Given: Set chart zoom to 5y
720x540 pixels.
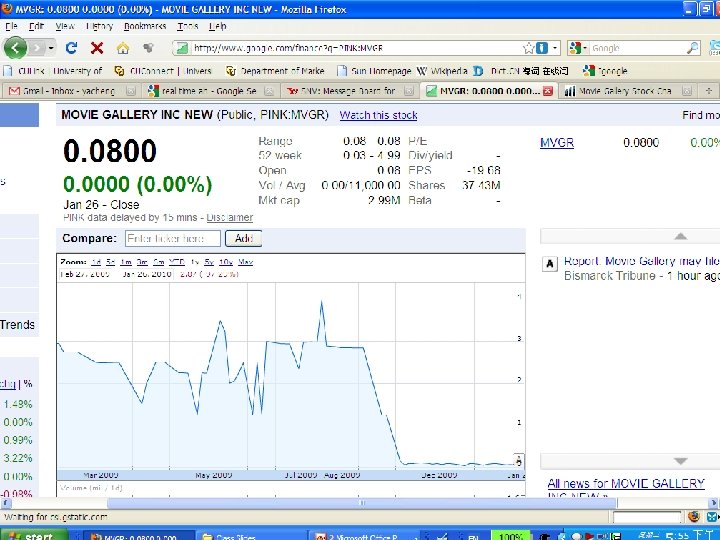Looking at the screenshot, I should pyautogui.click(x=209, y=262).
